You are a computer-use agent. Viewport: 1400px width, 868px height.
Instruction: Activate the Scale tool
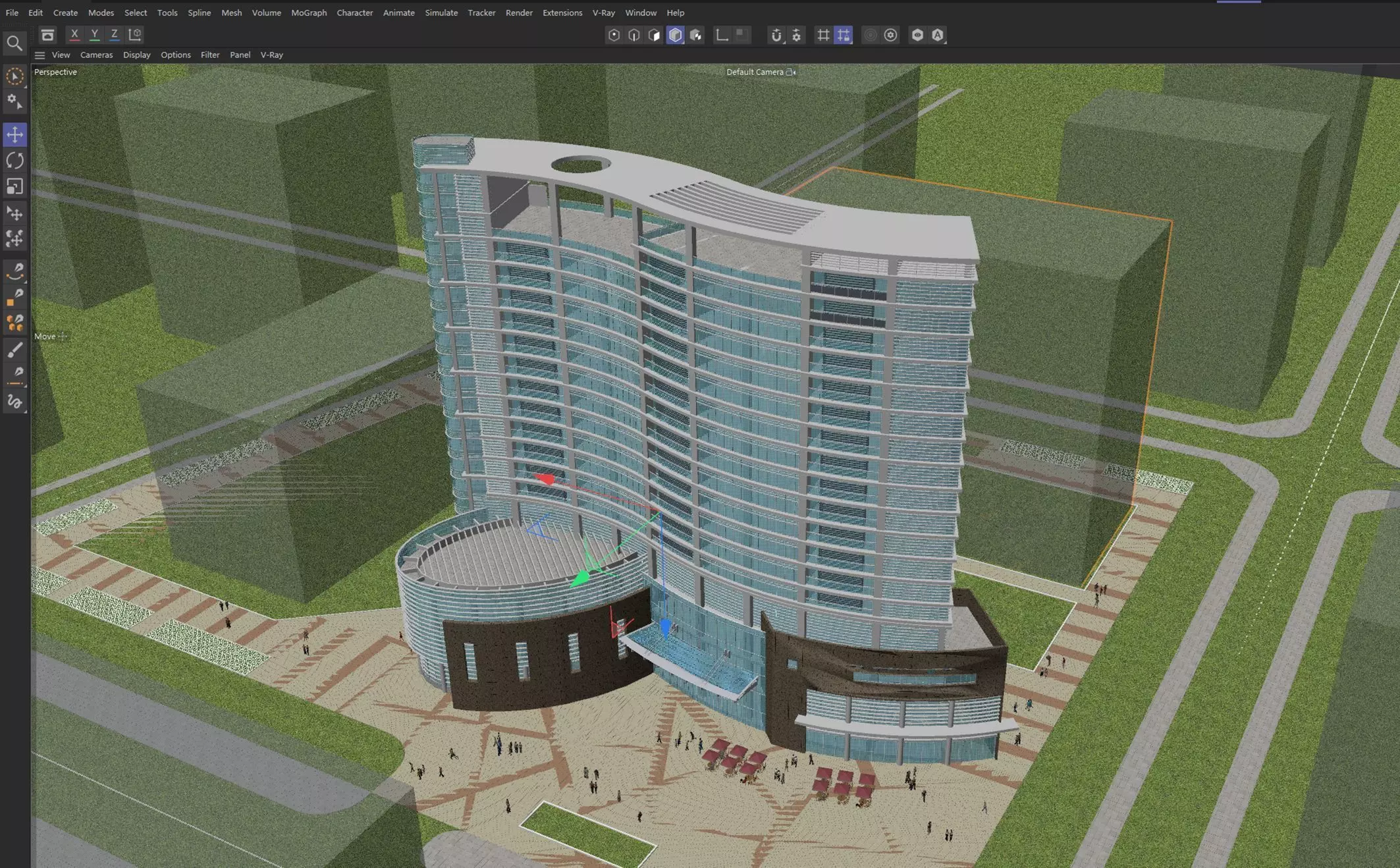point(14,187)
